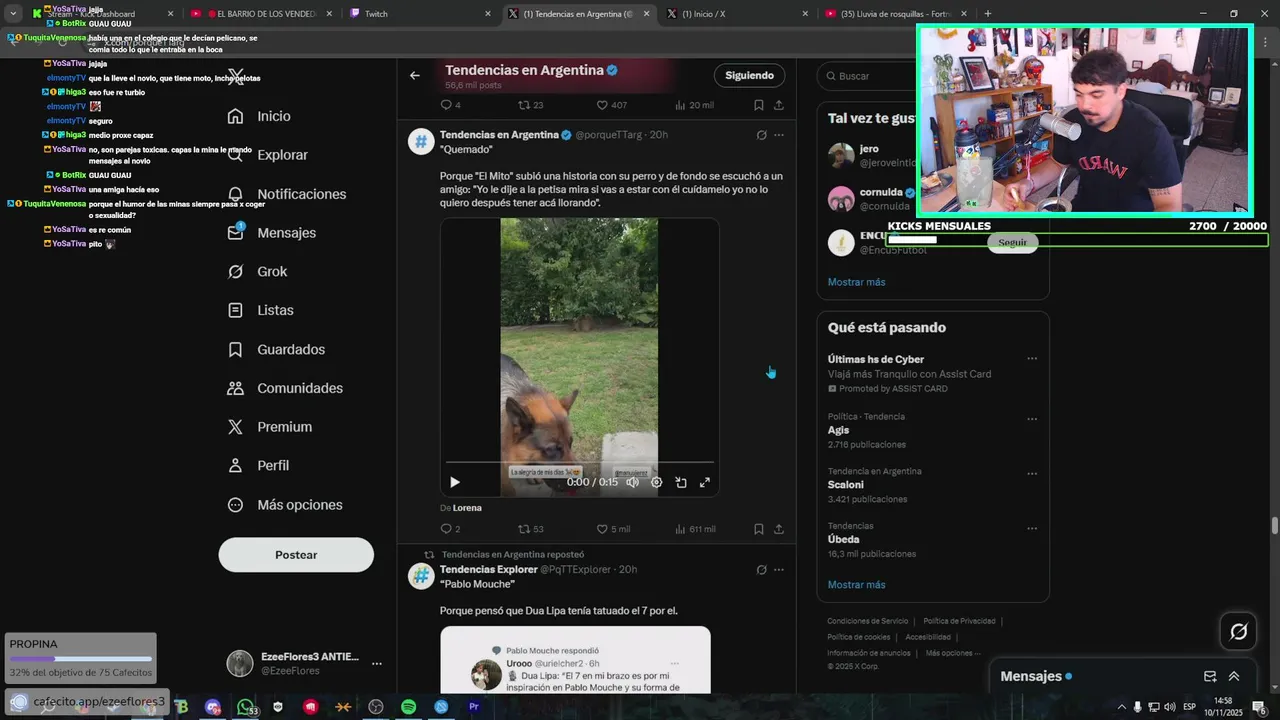
Task: Open Mensajes in the X sidebar
Action: (x=272, y=233)
